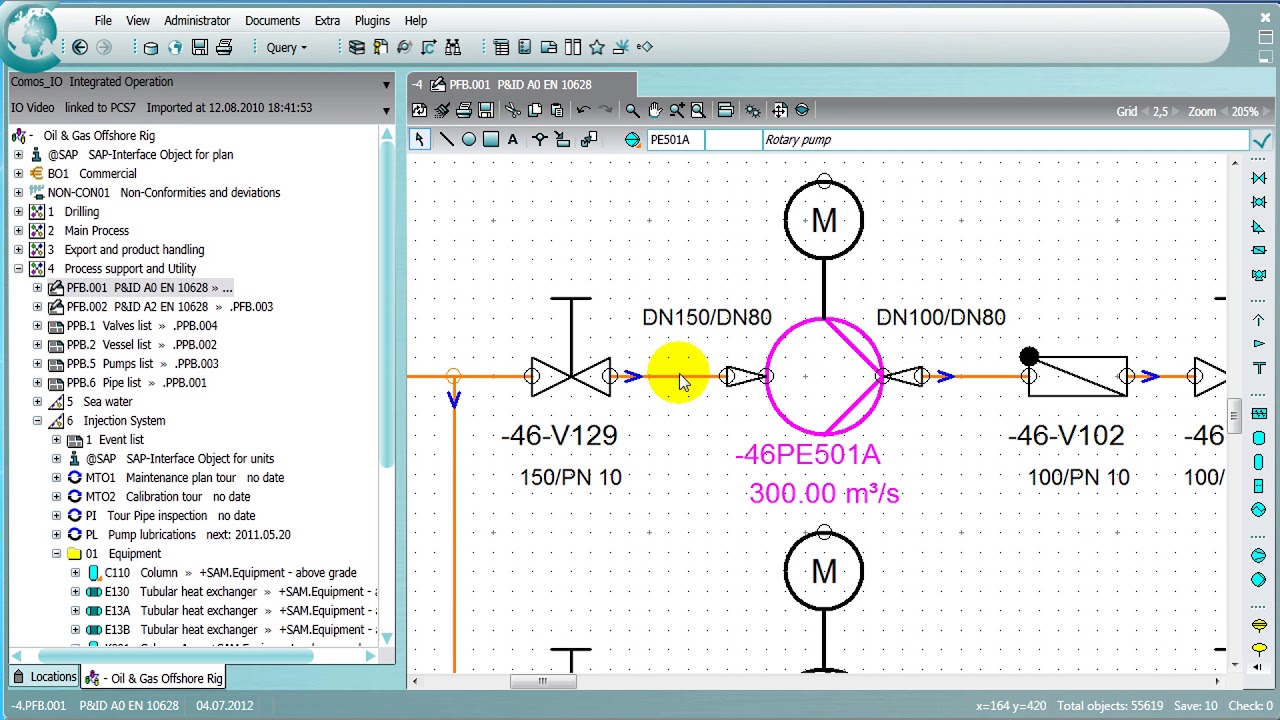
Task: Open the globe icon in main toolbar
Action: tap(175, 47)
